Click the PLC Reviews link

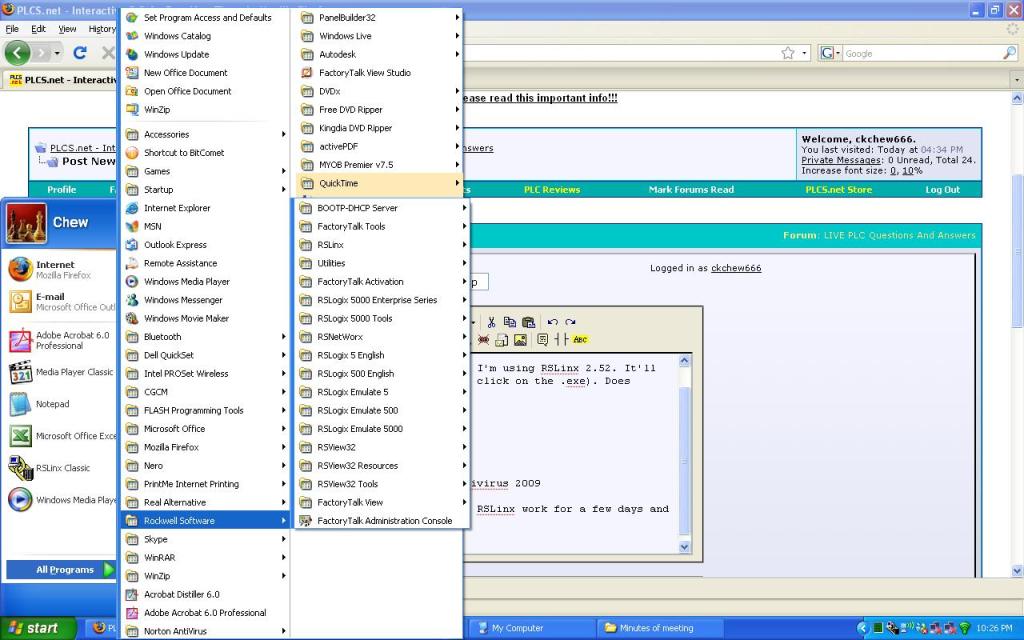[x=552, y=189]
